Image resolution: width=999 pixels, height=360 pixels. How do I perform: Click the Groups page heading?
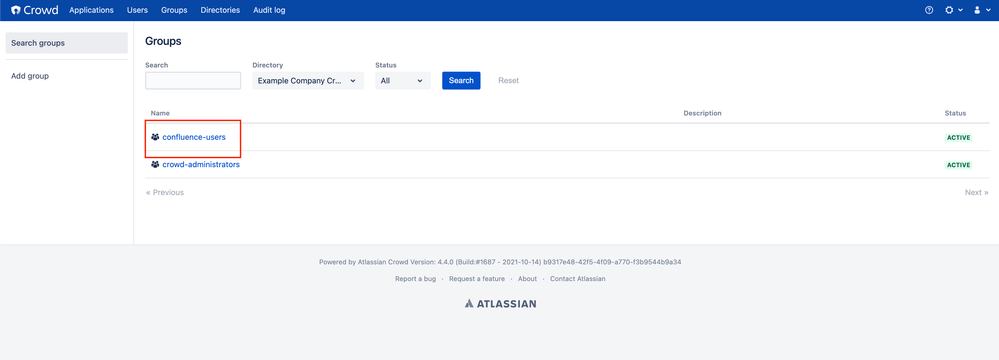coord(163,41)
